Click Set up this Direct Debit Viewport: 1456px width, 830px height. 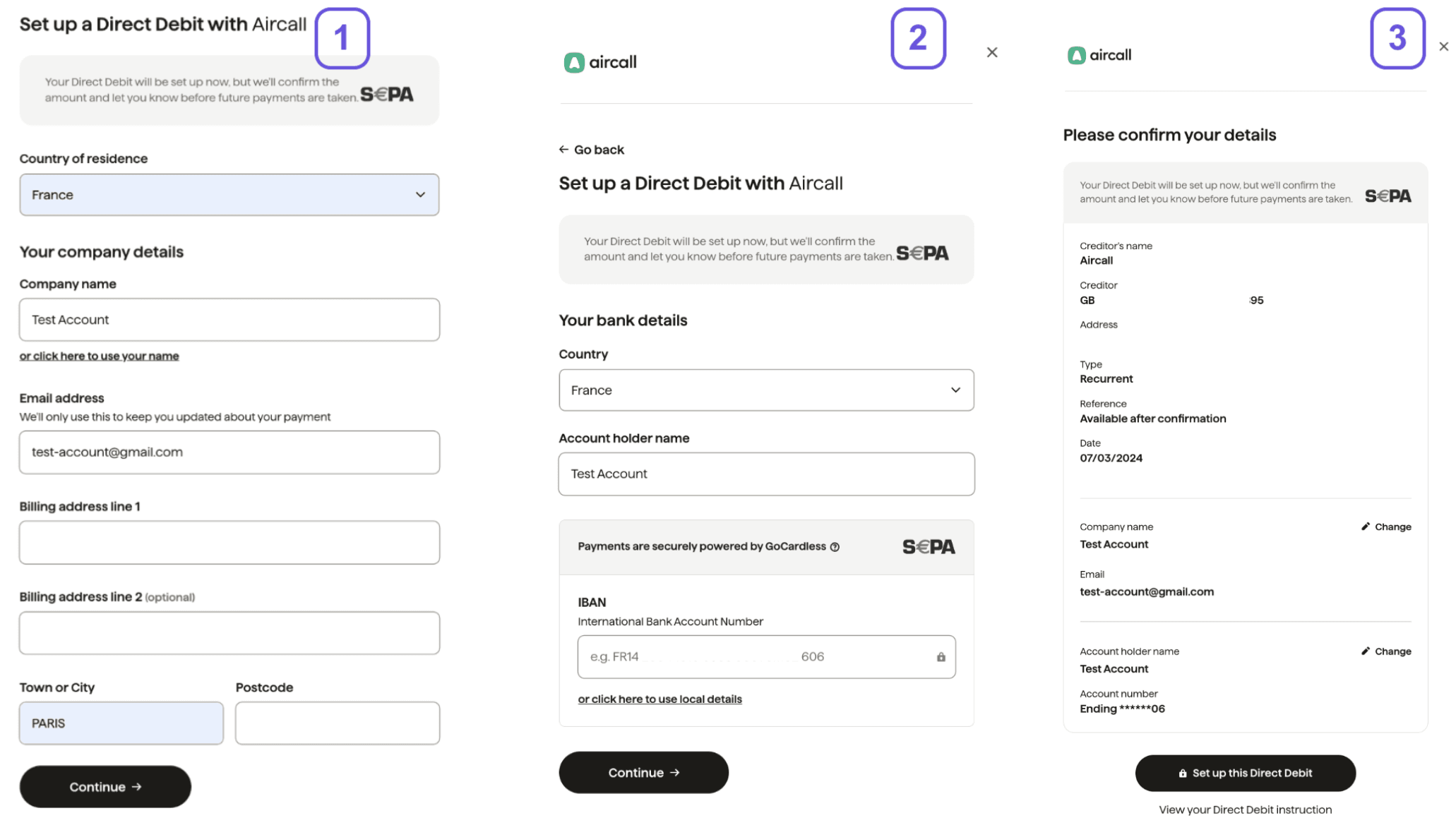point(1245,773)
